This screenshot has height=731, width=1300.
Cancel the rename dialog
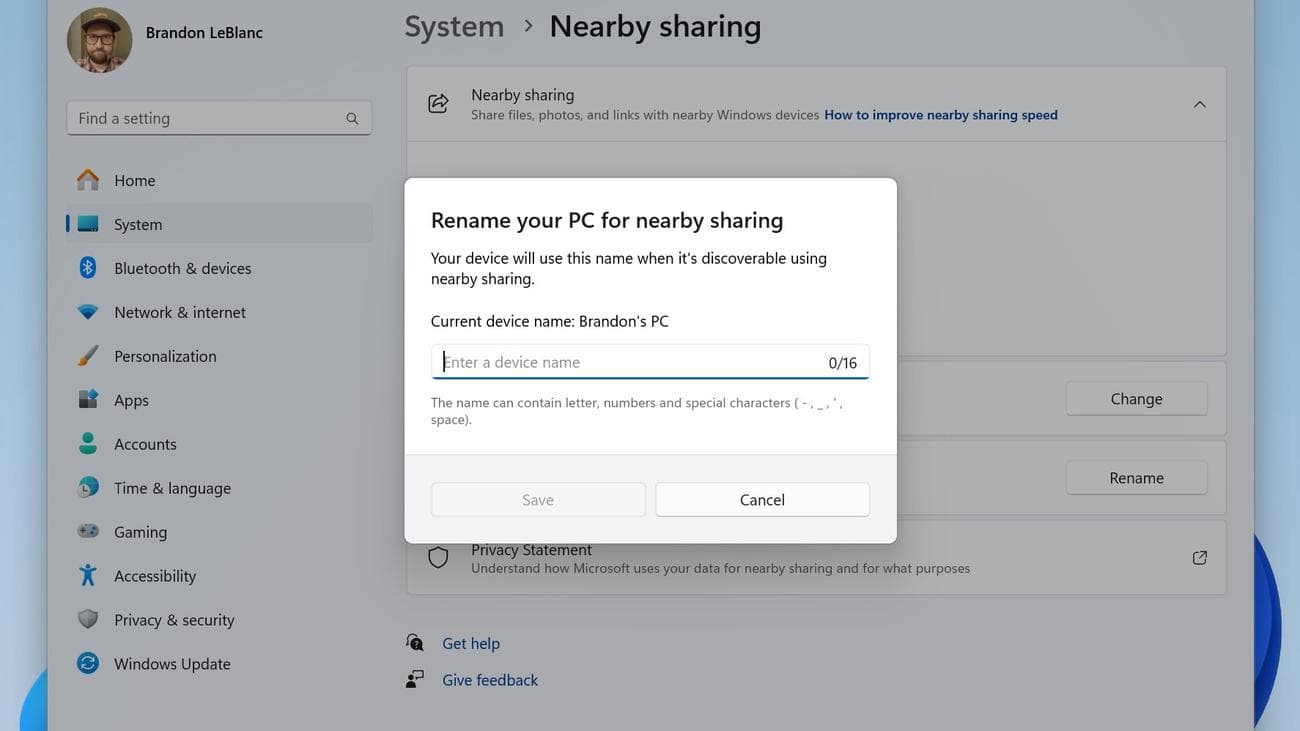coord(762,499)
